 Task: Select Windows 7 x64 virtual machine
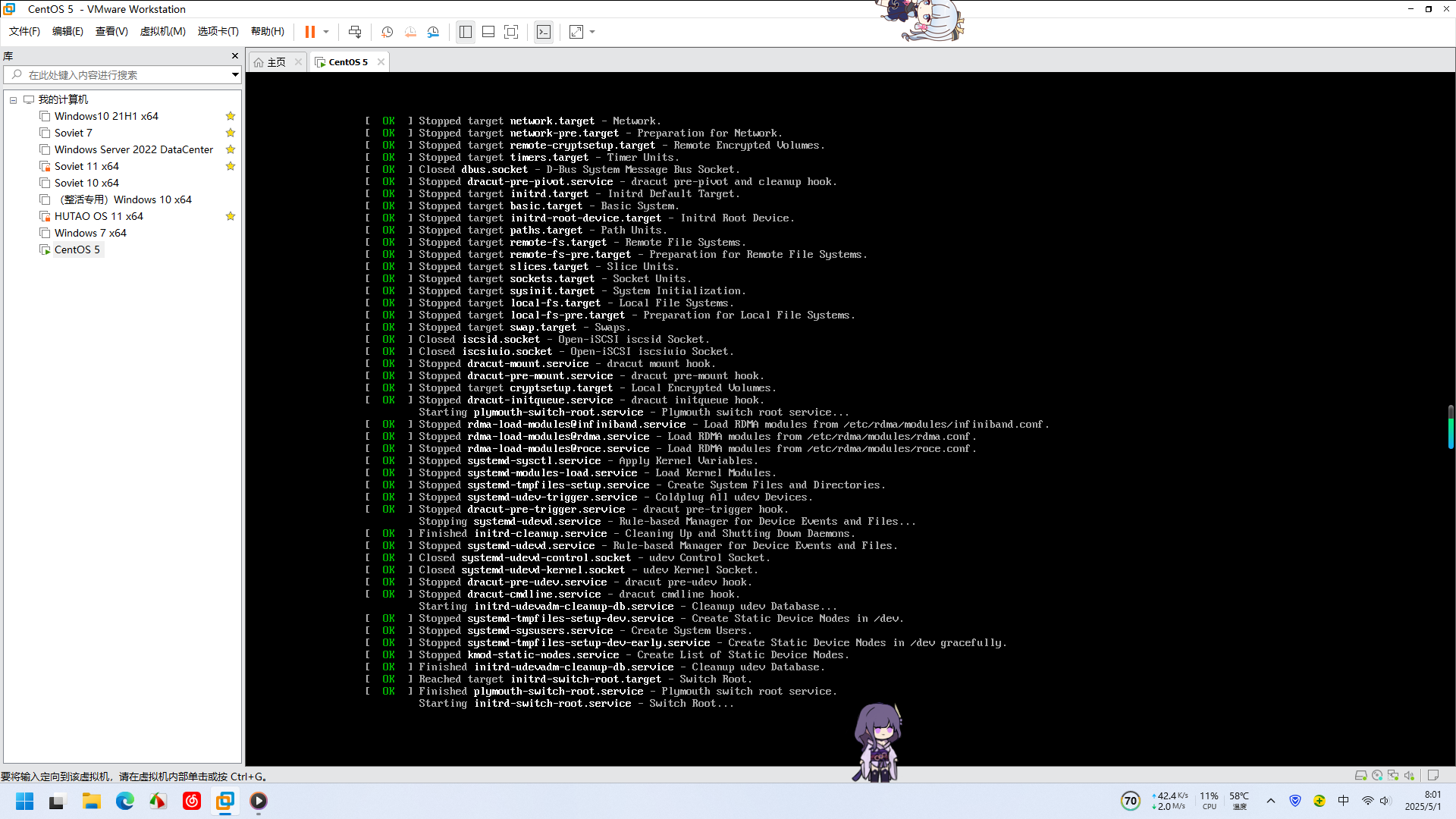click(x=90, y=233)
